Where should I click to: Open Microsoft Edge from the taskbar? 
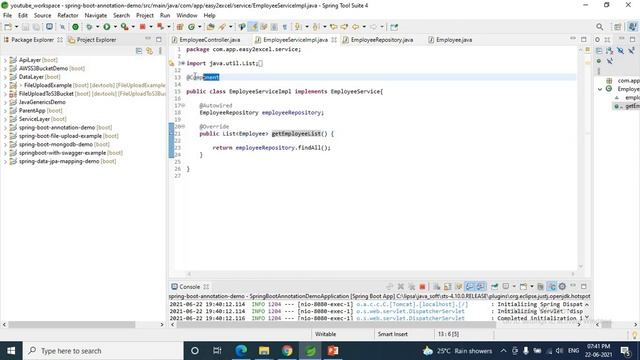tap(241, 351)
